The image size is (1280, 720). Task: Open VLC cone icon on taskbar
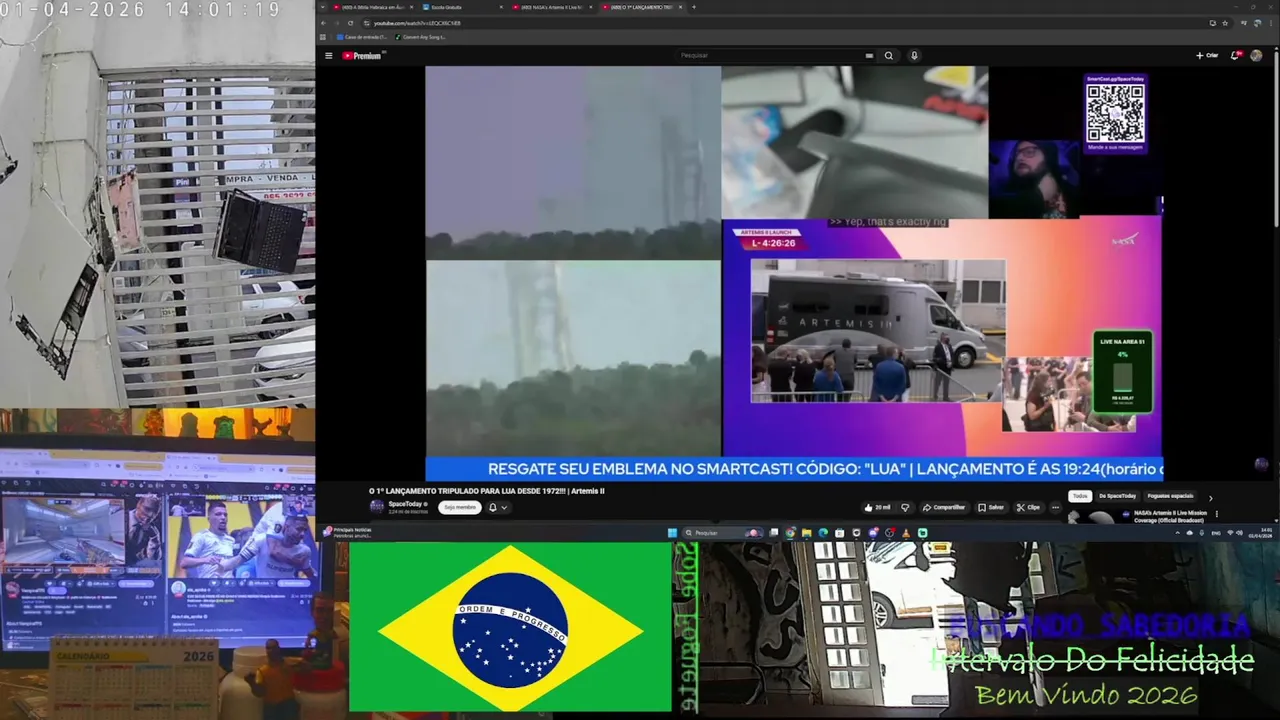click(906, 533)
